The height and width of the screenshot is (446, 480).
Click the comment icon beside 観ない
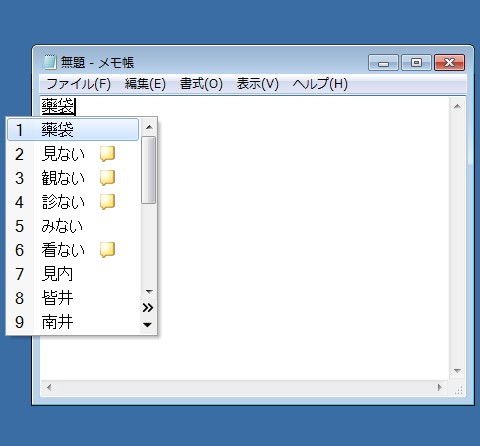pos(107,178)
